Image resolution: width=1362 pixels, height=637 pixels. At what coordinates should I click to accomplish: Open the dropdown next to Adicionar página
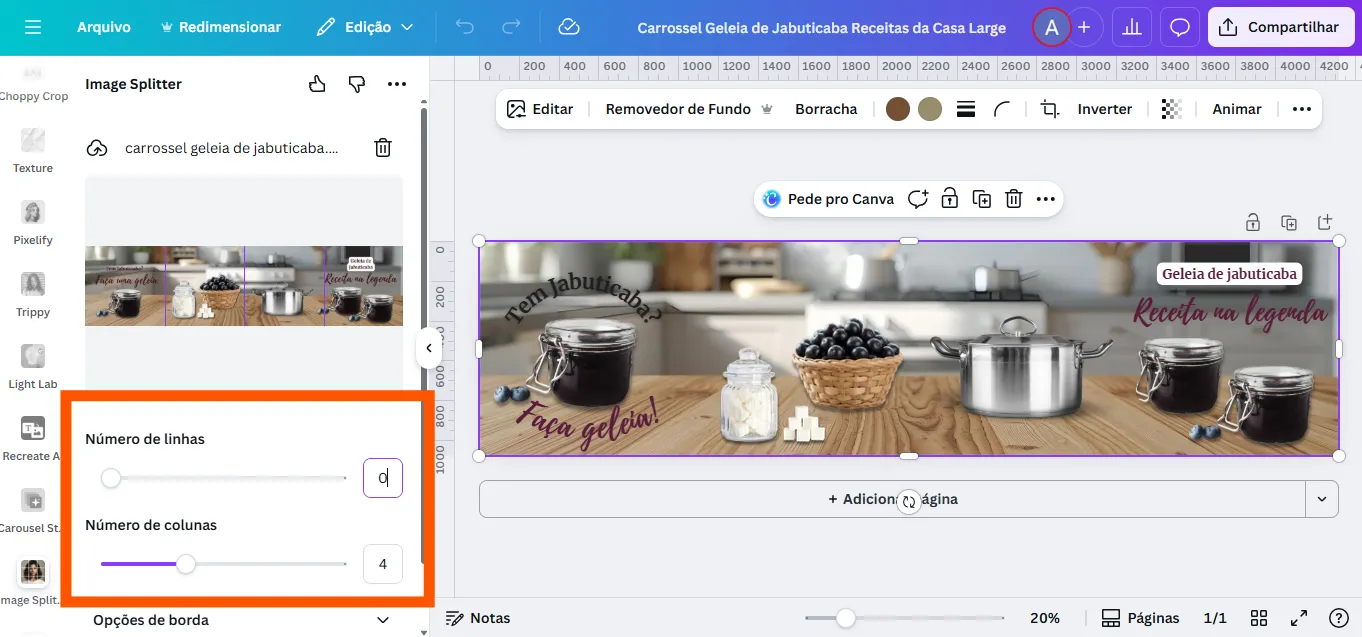tap(1322, 499)
